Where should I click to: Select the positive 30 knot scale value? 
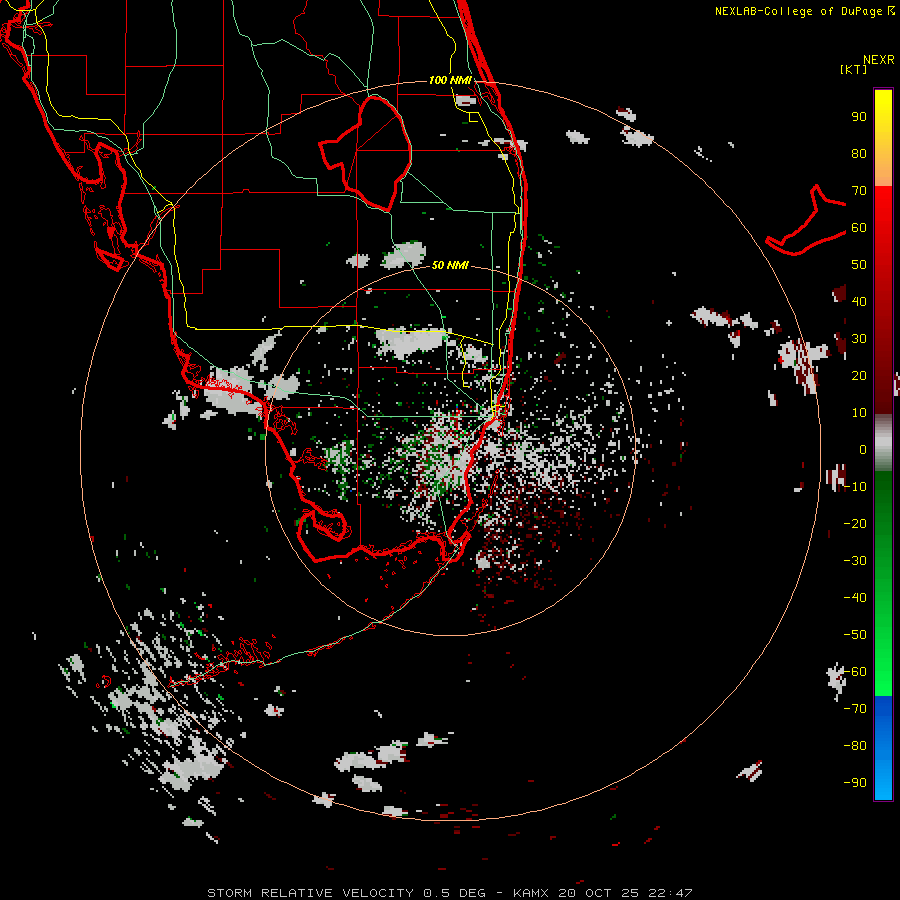point(859,339)
